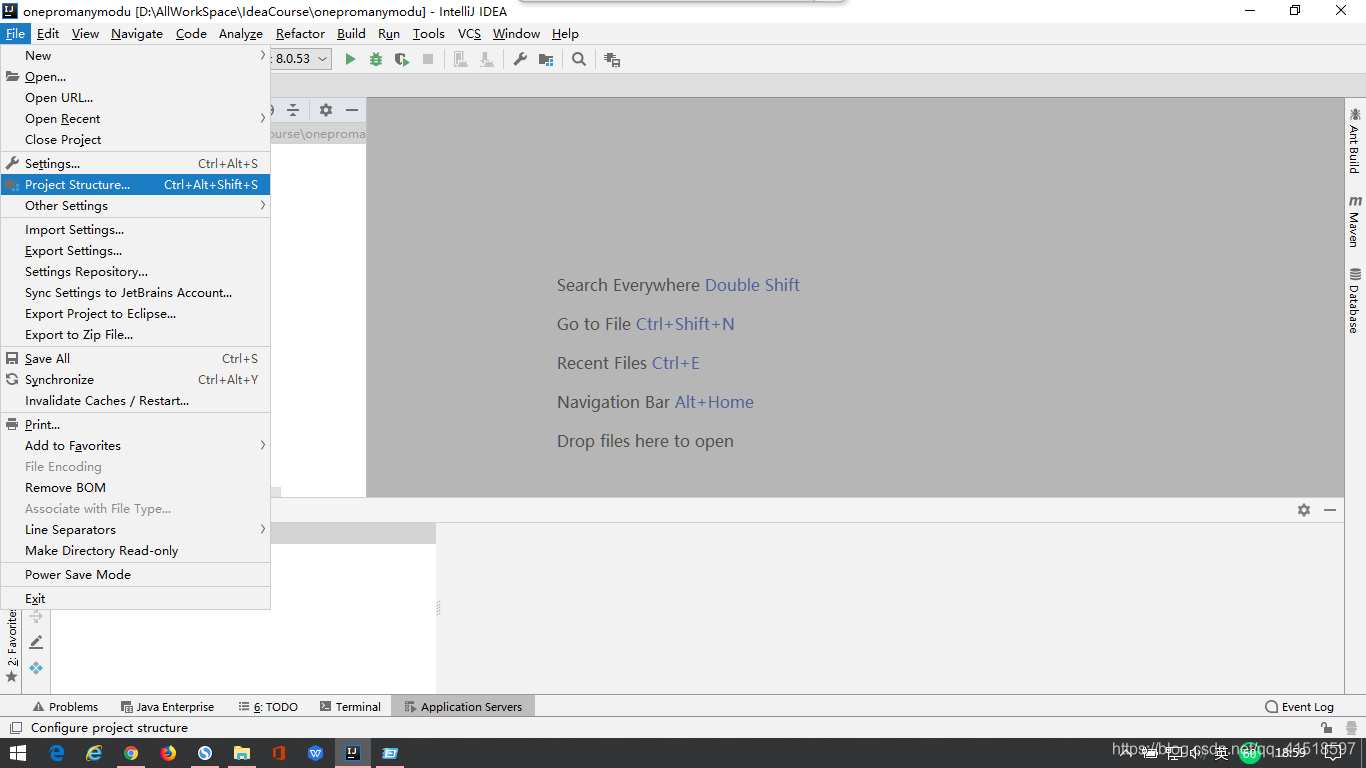Run the application with the green play icon
Viewport: 1366px width, 768px height.
(350, 59)
